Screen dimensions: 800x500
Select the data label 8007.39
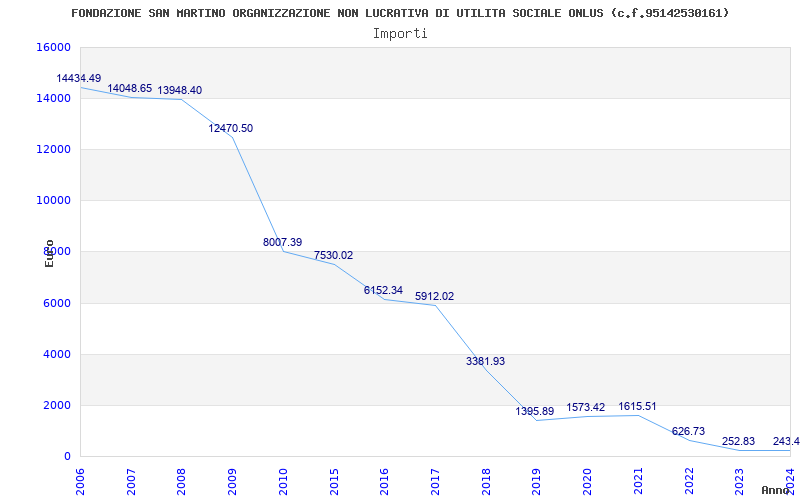click(x=283, y=242)
